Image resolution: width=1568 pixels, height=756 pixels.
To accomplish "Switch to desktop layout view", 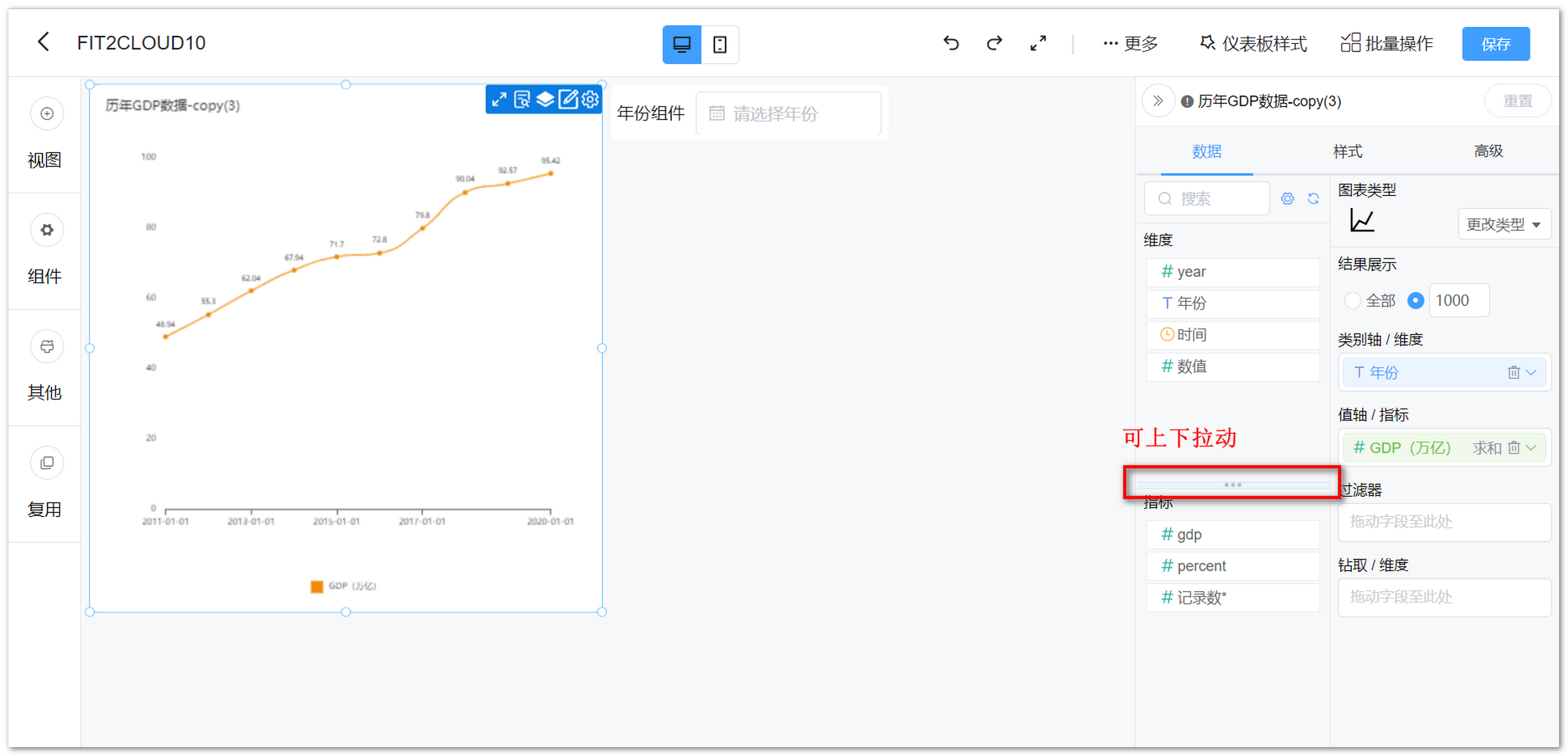I will coord(681,44).
